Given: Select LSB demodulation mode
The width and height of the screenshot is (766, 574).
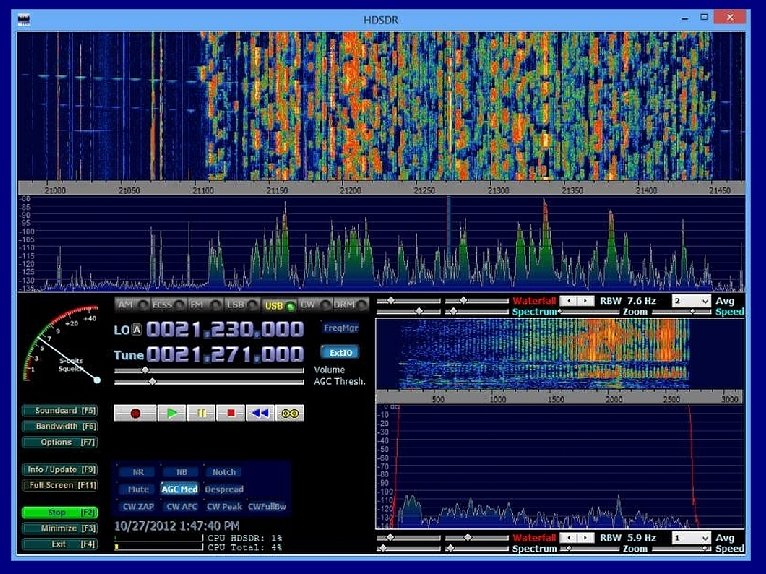Looking at the screenshot, I should 242,305.
